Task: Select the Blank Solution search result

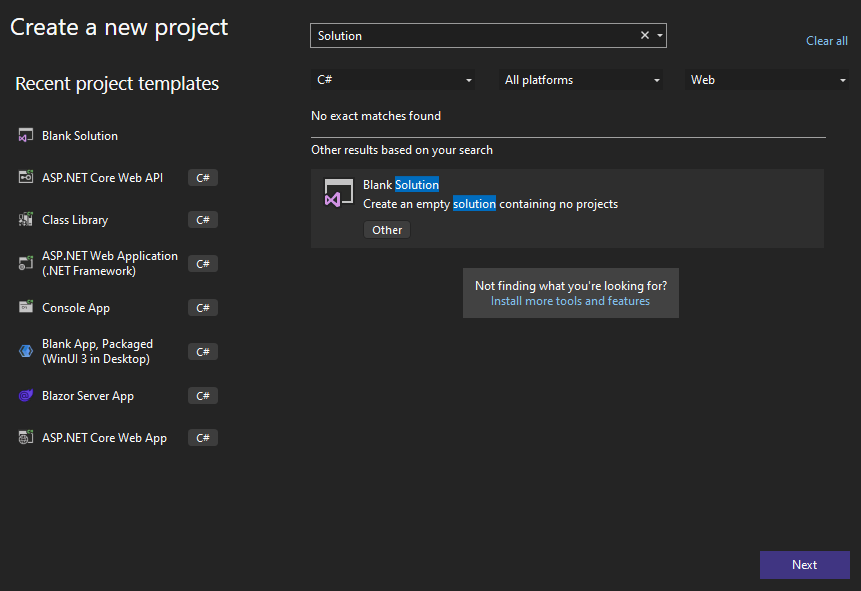Action: pyautogui.click(x=567, y=208)
